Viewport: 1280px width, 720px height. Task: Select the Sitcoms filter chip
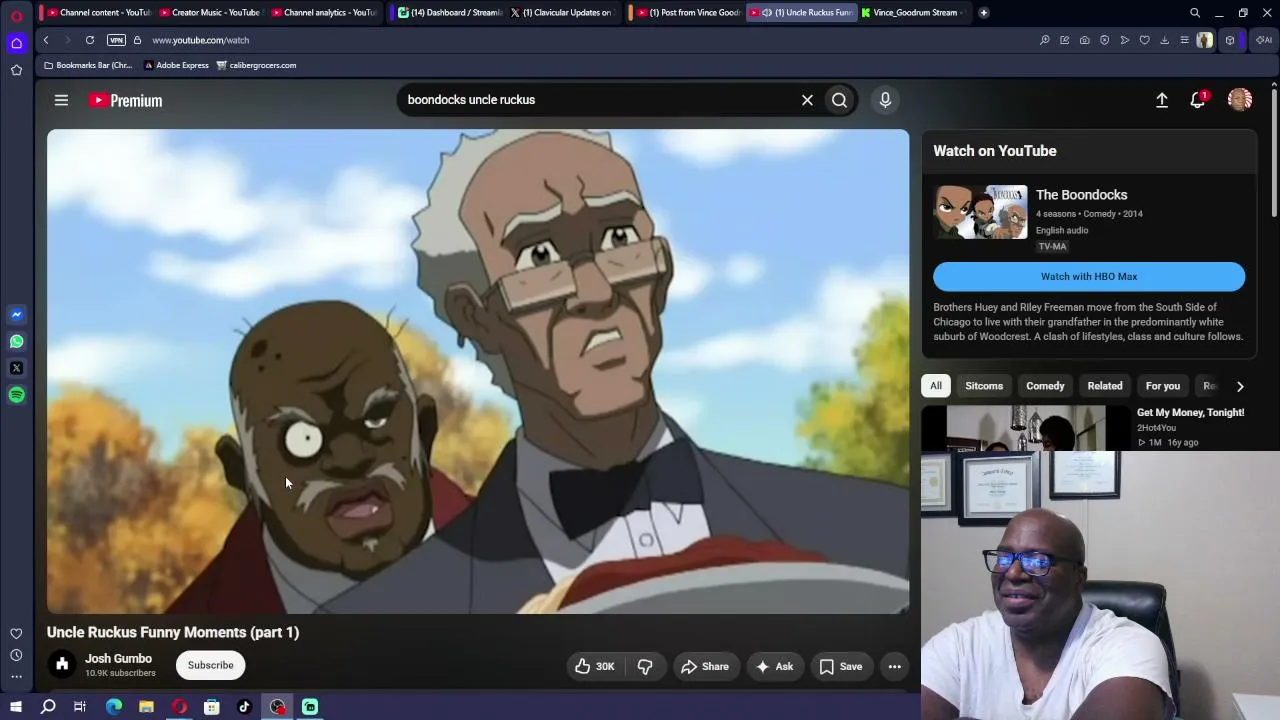tap(984, 386)
